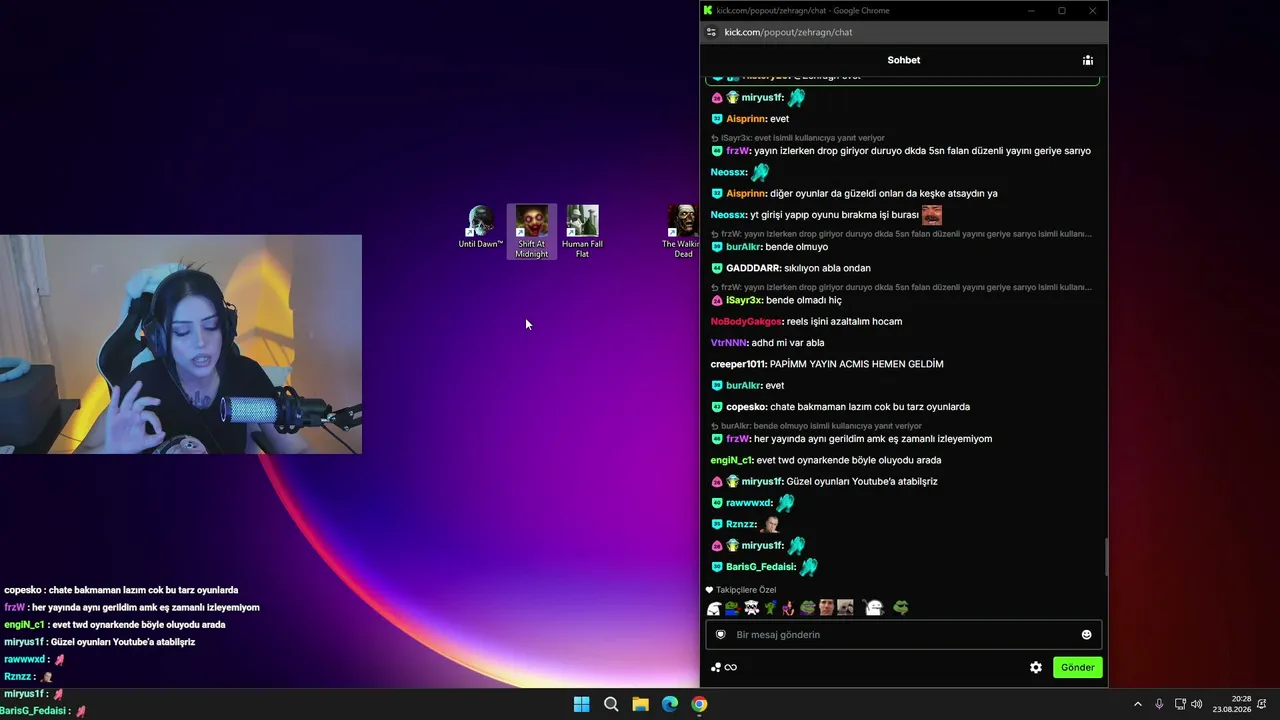The height and width of the screenshot is (720, 1280).
Task: Click message text 'adhd mi var abla'
Action: [x=788, y=343]
